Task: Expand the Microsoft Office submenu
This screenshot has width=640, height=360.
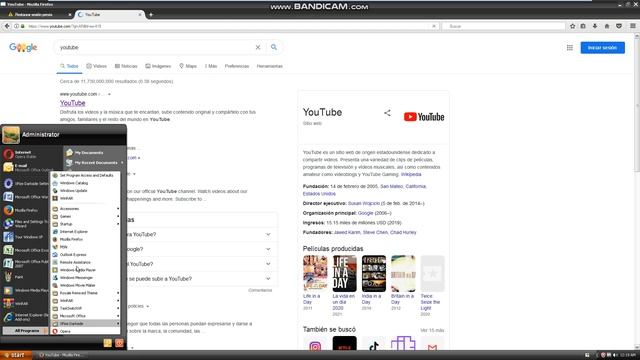Action: [x=85, y=316]
